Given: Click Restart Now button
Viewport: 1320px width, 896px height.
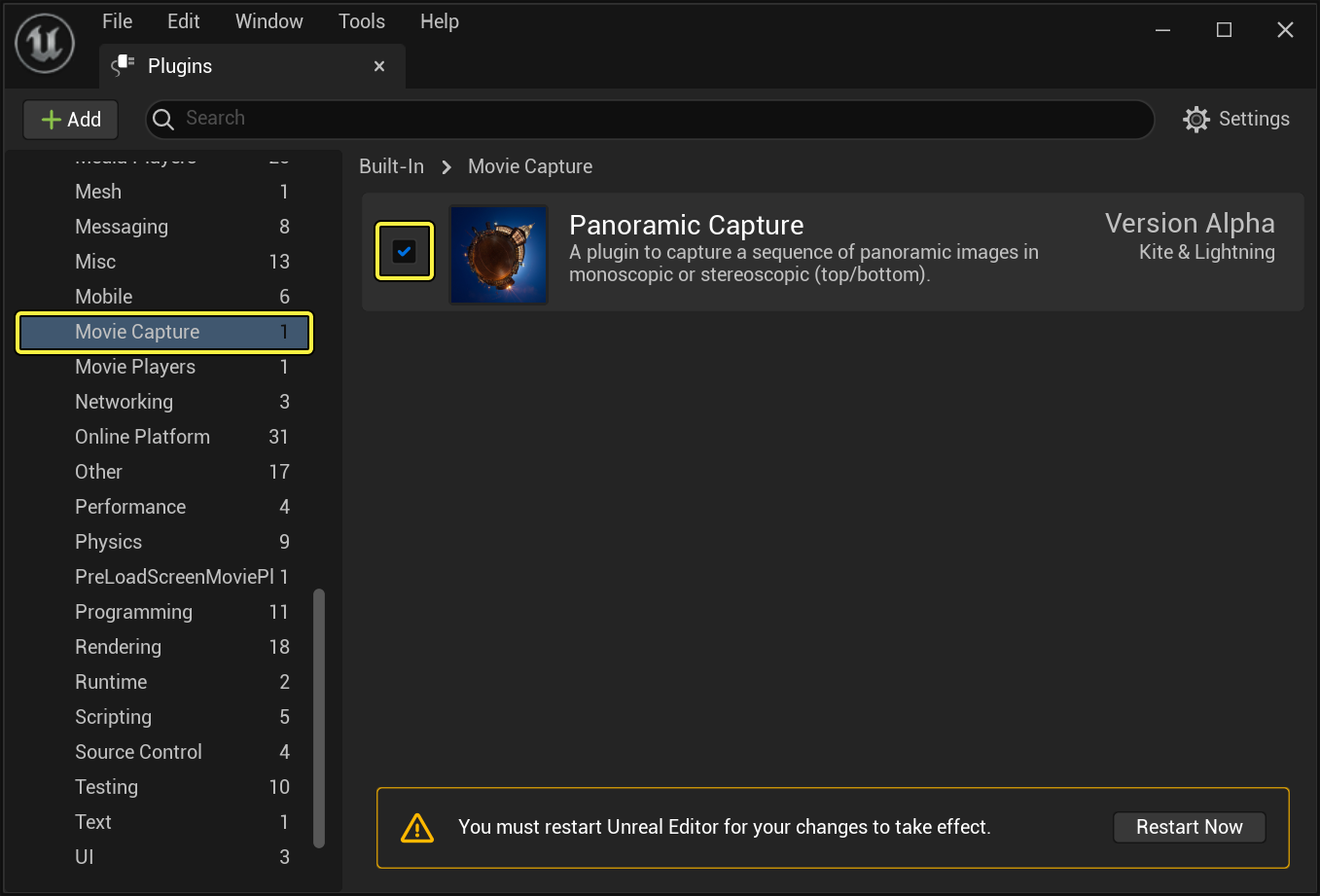Looking at the screenshot, I should [x=1190, y=827].
